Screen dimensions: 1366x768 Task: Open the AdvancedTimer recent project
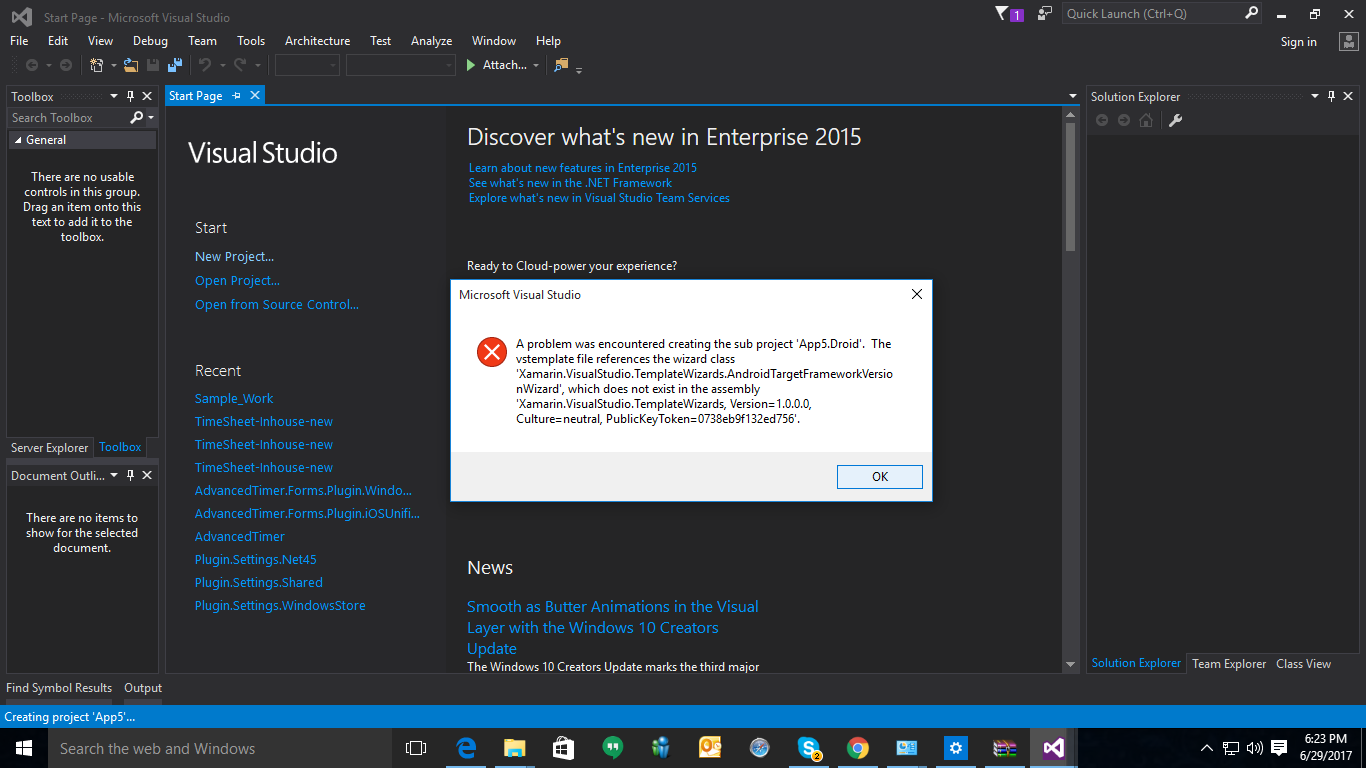[x=240, y=537]
